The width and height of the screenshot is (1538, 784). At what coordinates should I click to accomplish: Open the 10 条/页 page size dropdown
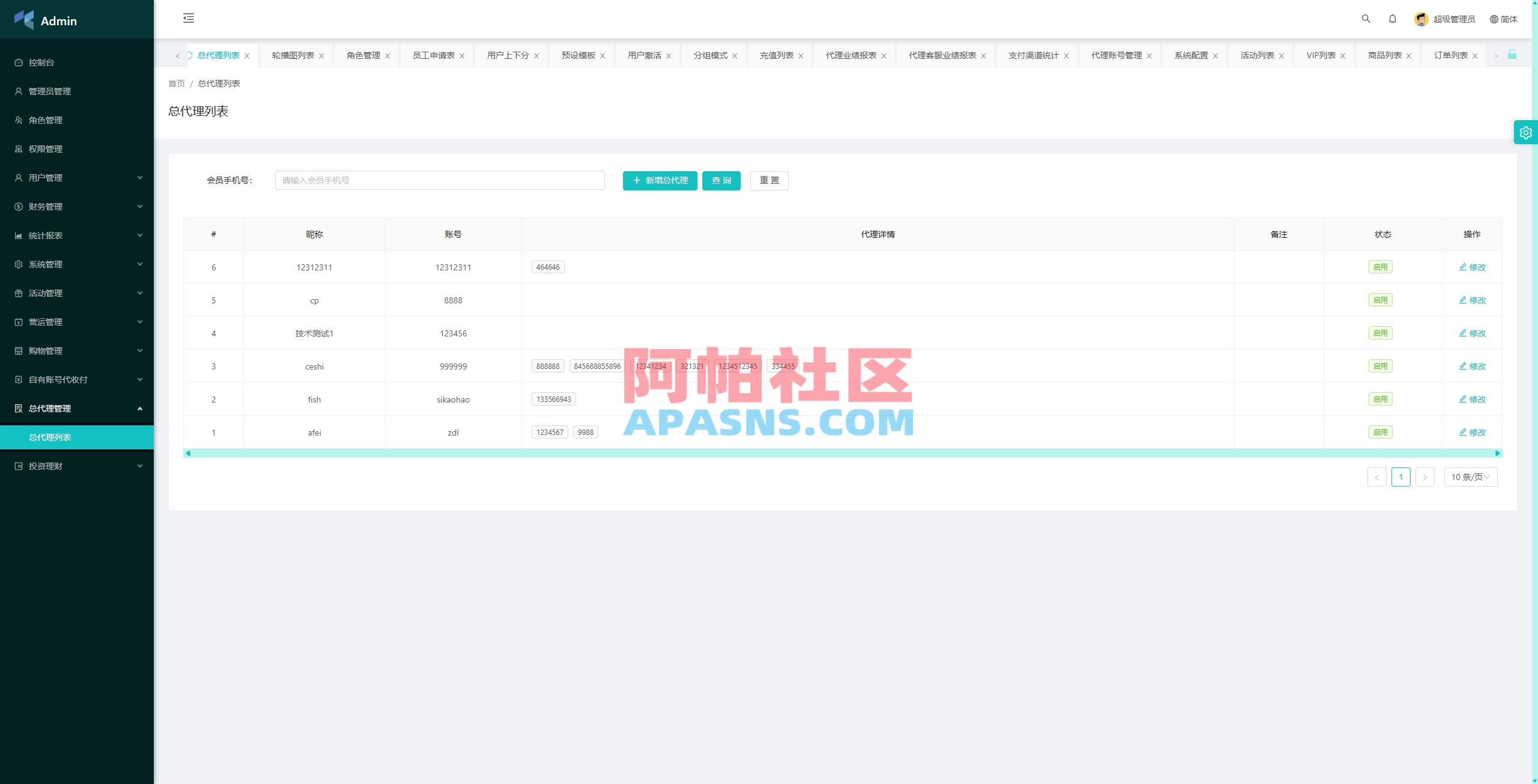click(1470, 476)
